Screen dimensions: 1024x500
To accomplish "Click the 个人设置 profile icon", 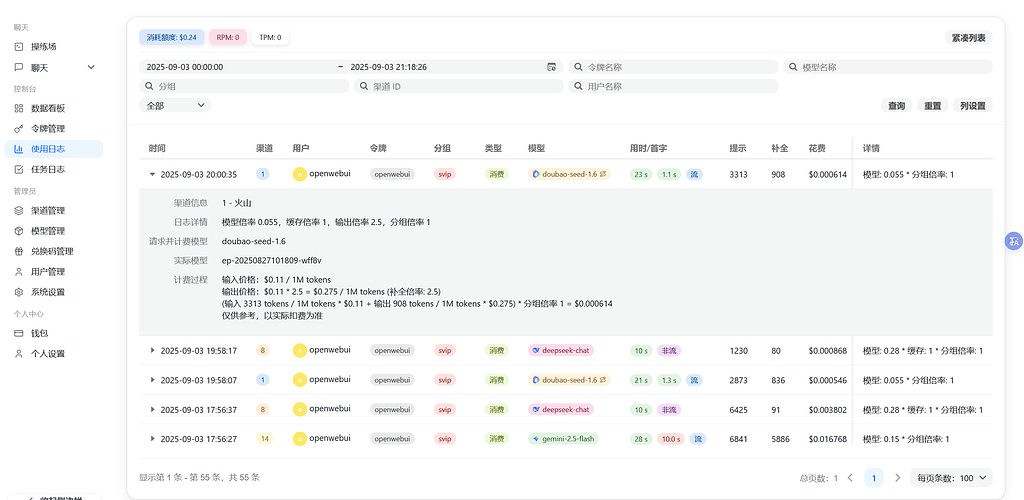I will tap(19, 354).
